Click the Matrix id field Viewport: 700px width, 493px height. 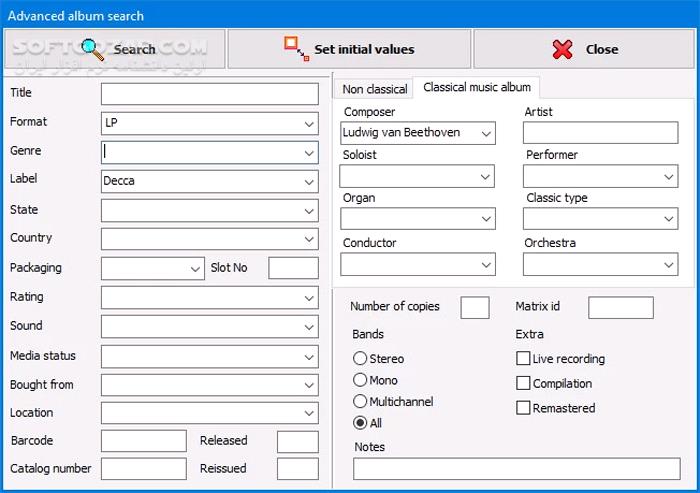coord(620,307)
